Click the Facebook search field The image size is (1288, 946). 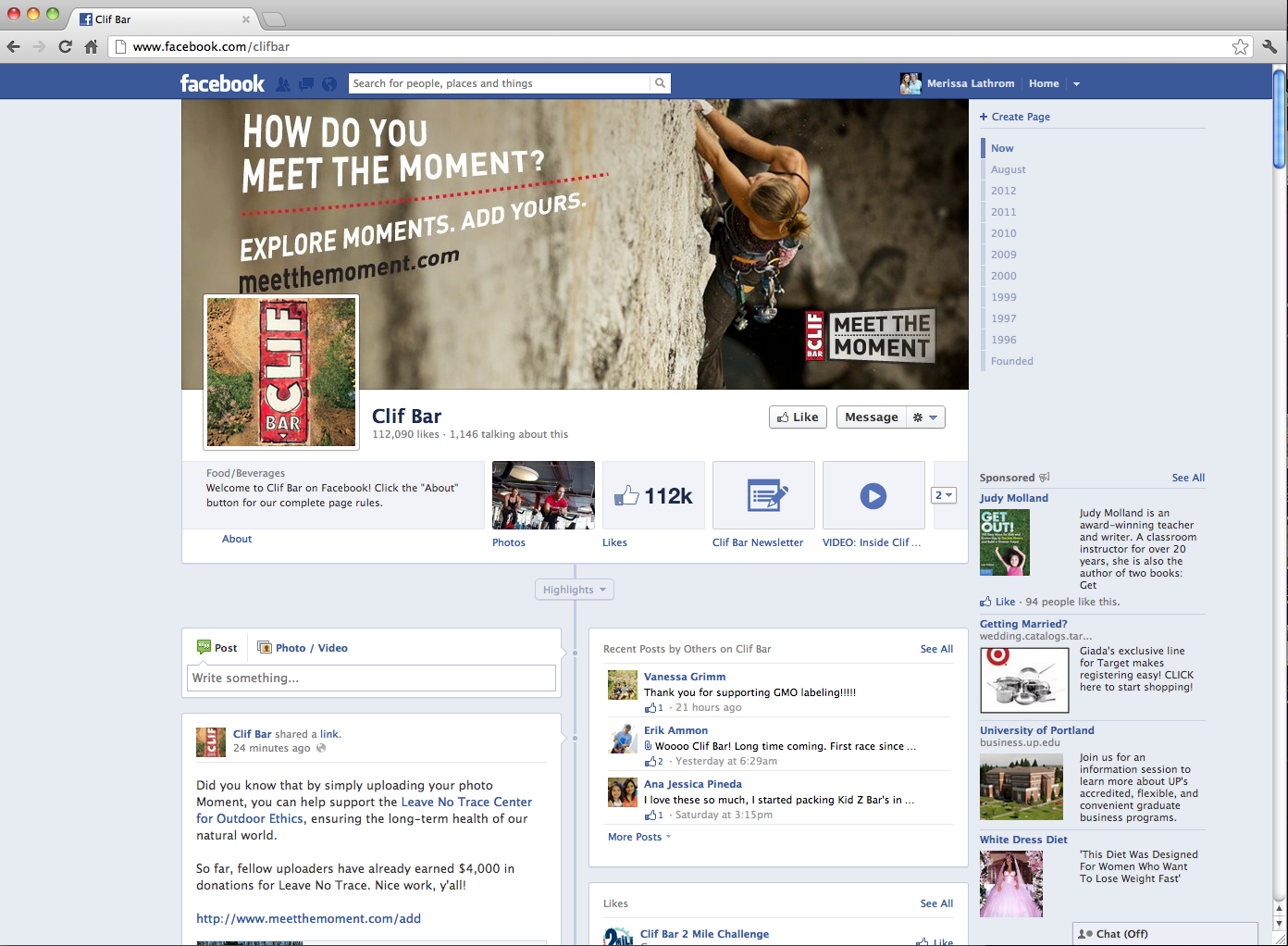pos(500,83)
